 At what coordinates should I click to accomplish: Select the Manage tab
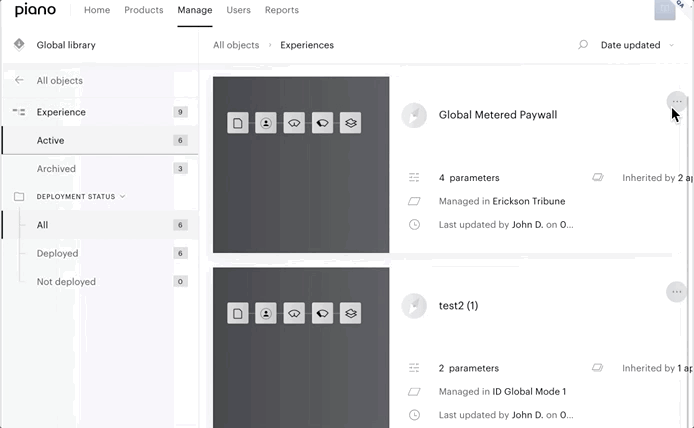pos(195,10)
